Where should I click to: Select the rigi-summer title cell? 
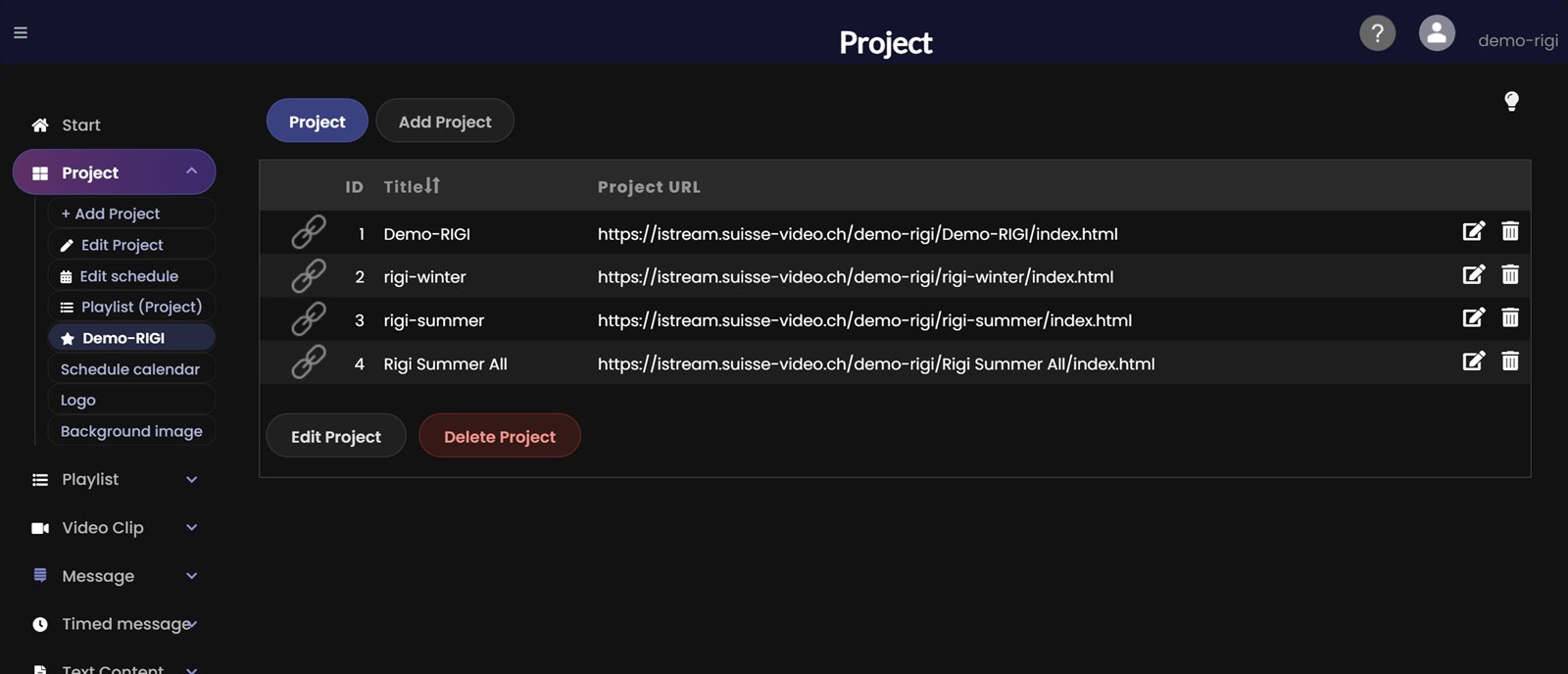pos(434,319)
